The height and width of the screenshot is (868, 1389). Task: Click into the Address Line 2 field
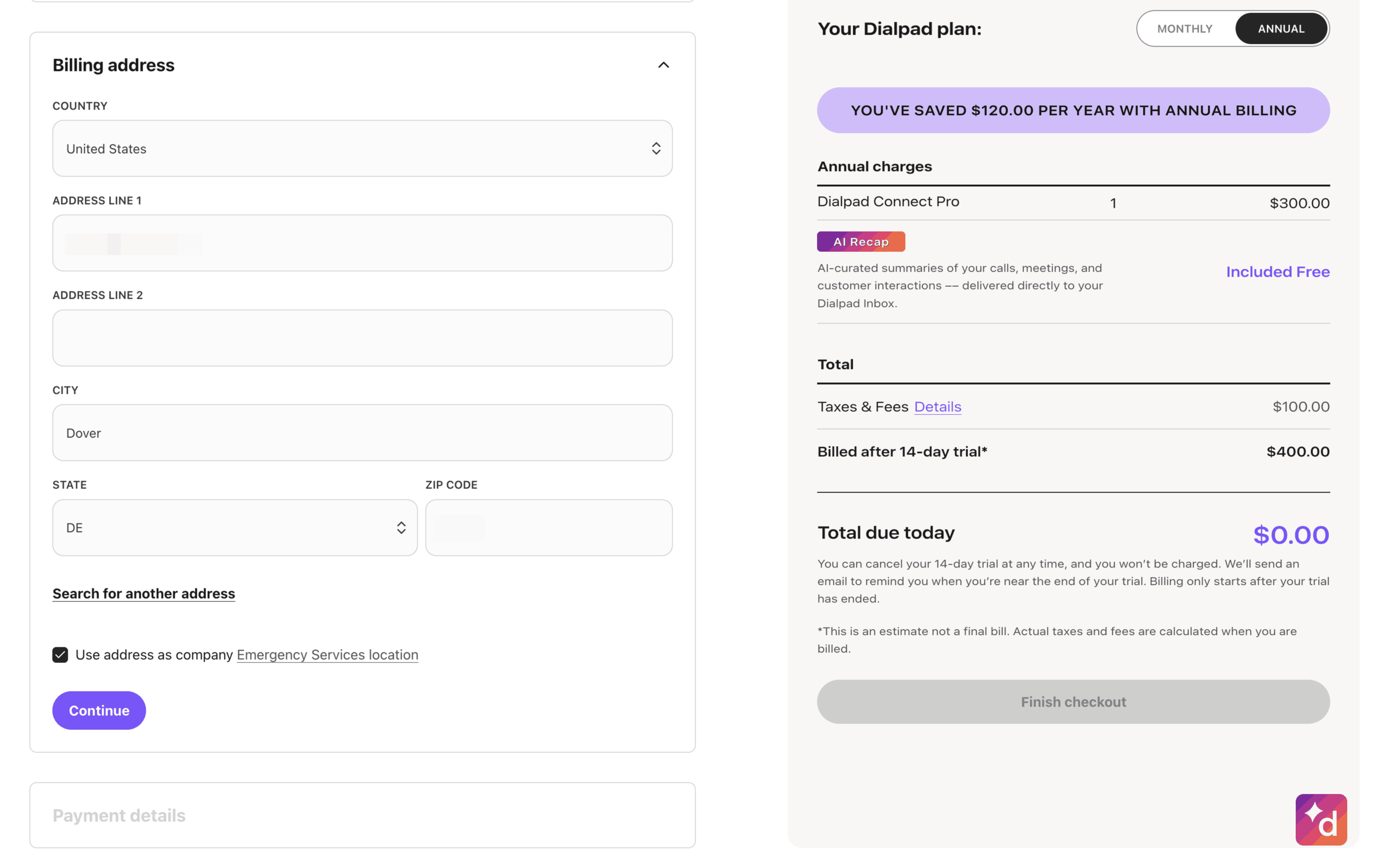pos(362,338)
